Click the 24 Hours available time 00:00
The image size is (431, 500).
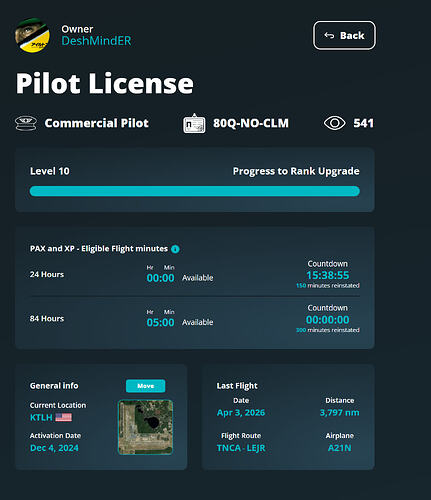(x=160, y=278)
